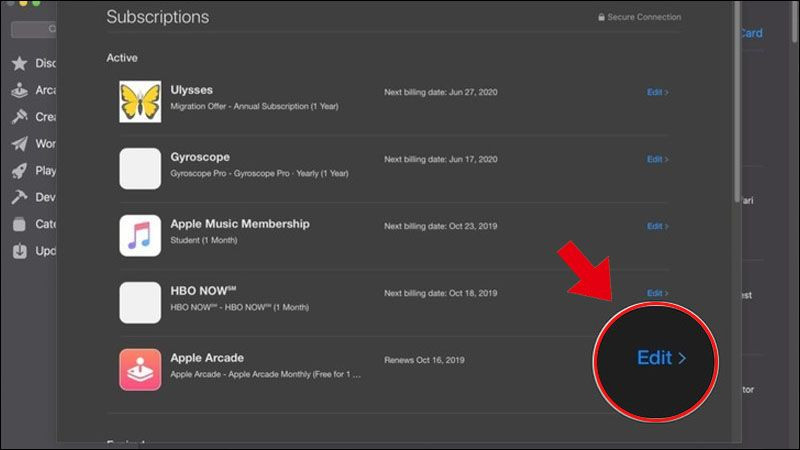The image size is (800, 450).
Task: Click the Updates download icon in the sidebar
Action: [x=19, y=252]
